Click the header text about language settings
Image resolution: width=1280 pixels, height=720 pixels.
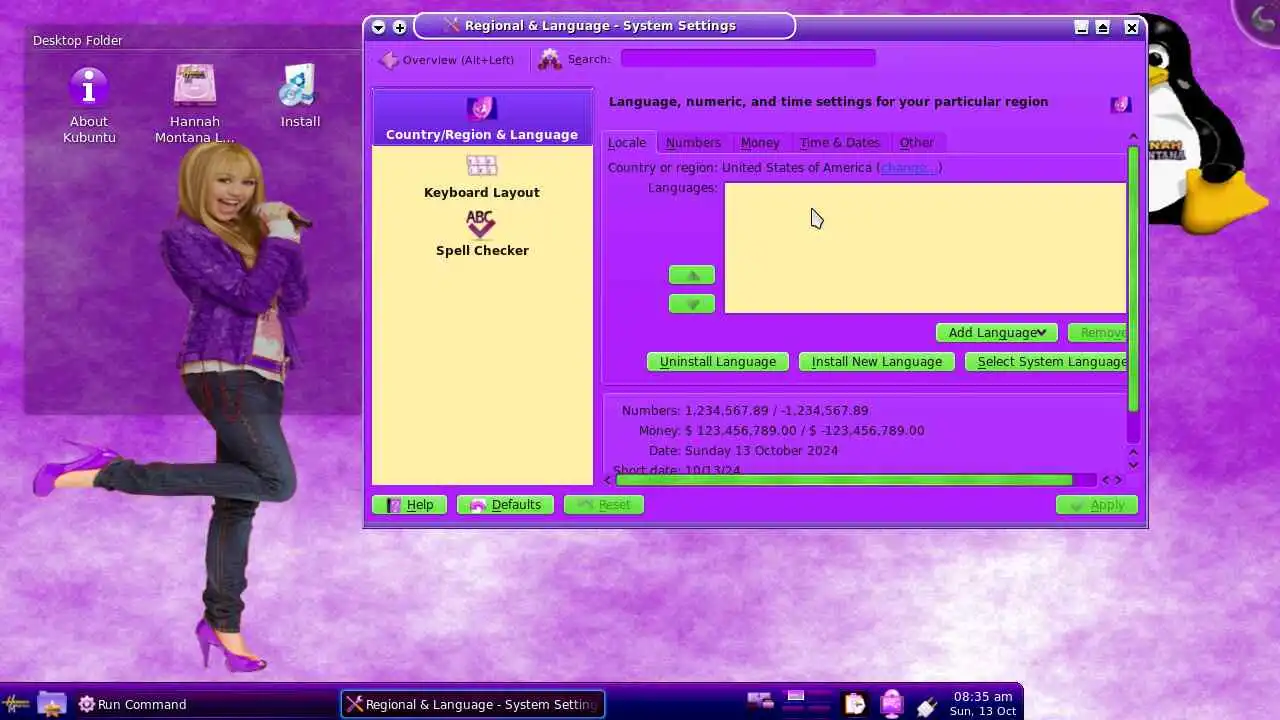pos(828,102)
